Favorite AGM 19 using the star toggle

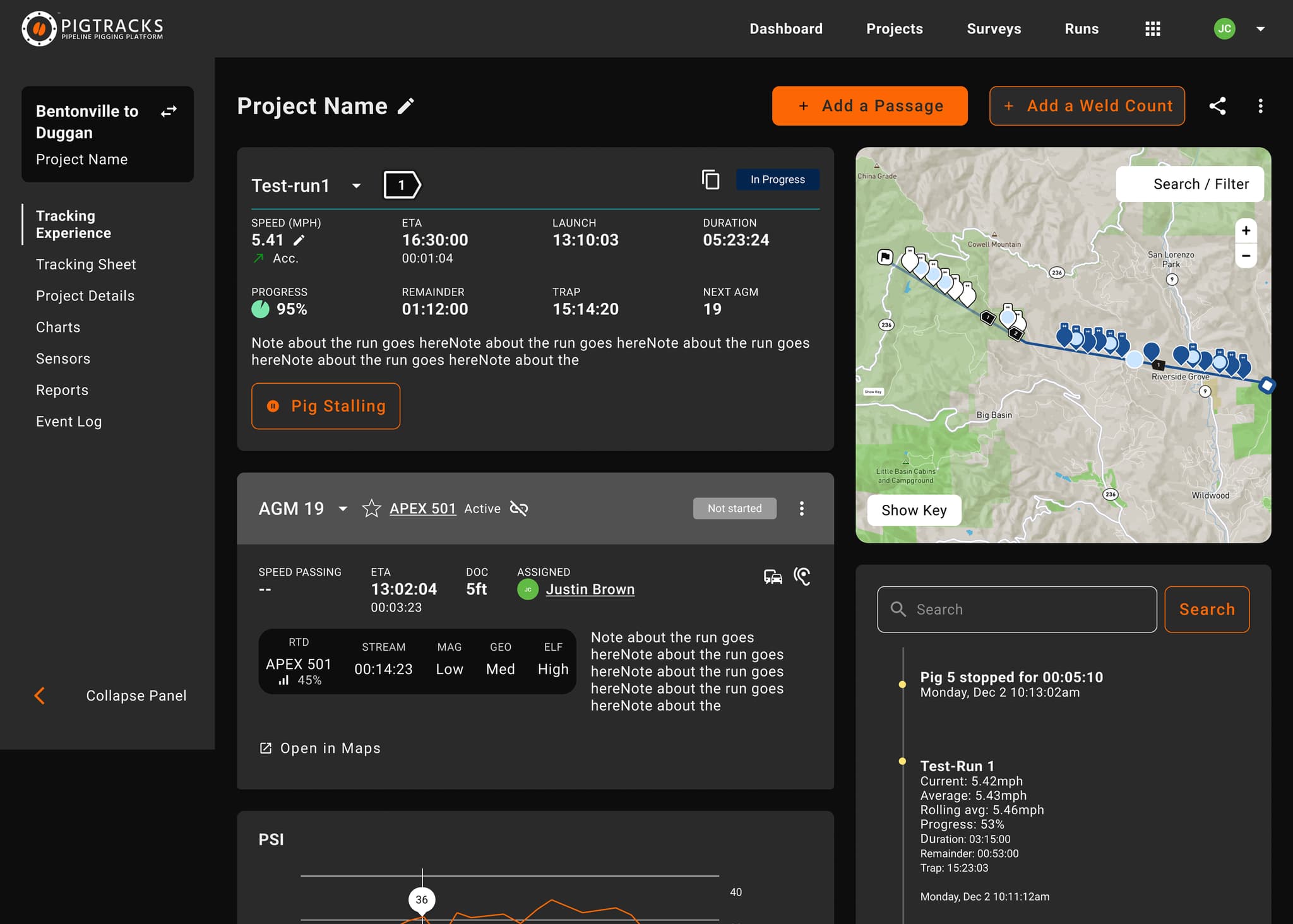coord(372,508)
